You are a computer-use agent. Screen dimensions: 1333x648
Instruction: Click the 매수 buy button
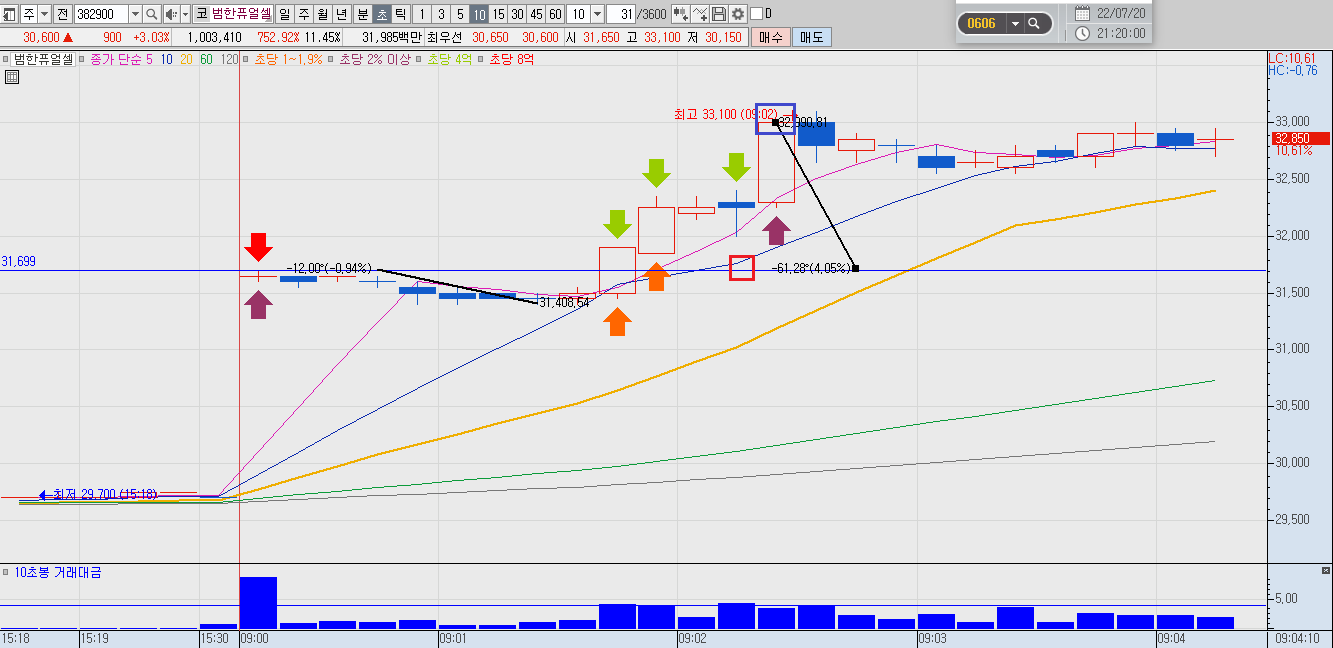click(771, 37)
